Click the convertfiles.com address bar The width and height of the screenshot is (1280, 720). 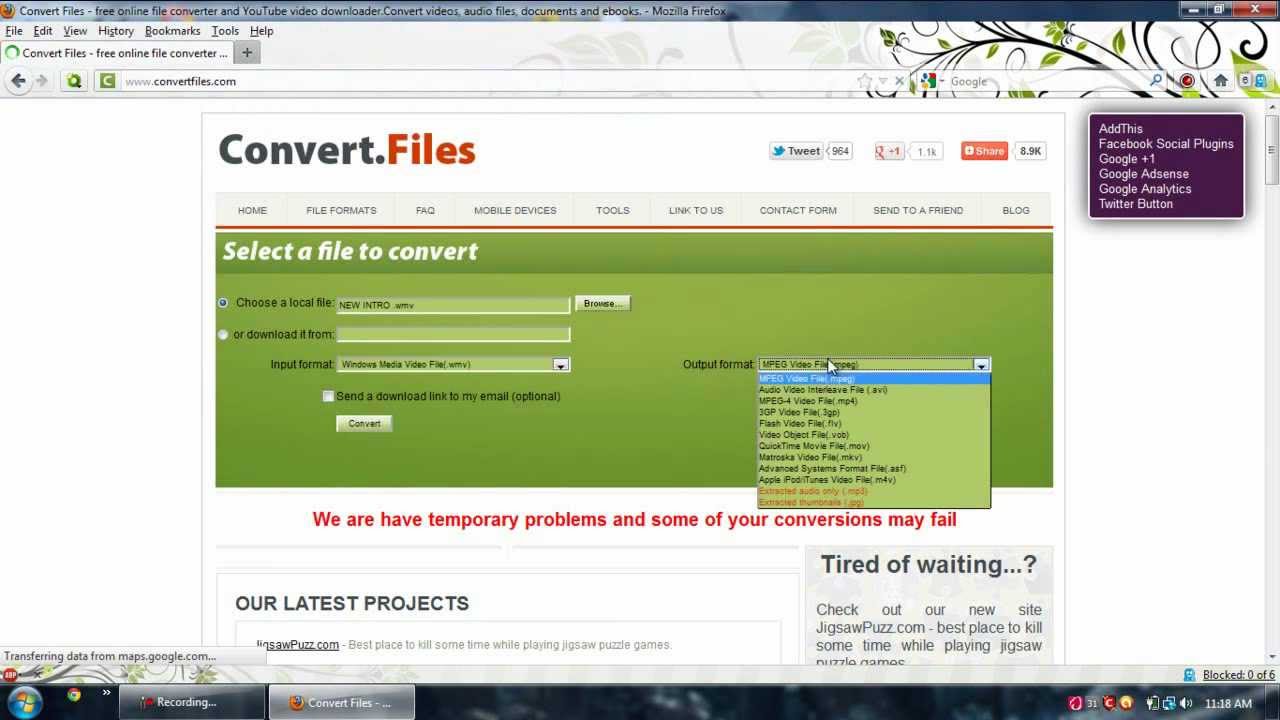487,81
